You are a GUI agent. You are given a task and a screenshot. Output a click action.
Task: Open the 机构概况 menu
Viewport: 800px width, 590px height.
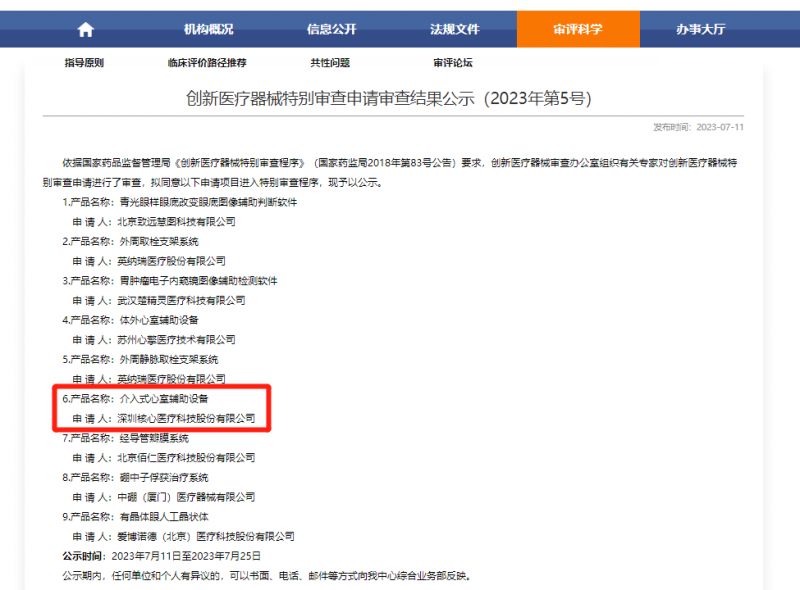pyautogui.click(x=210, y=30)
